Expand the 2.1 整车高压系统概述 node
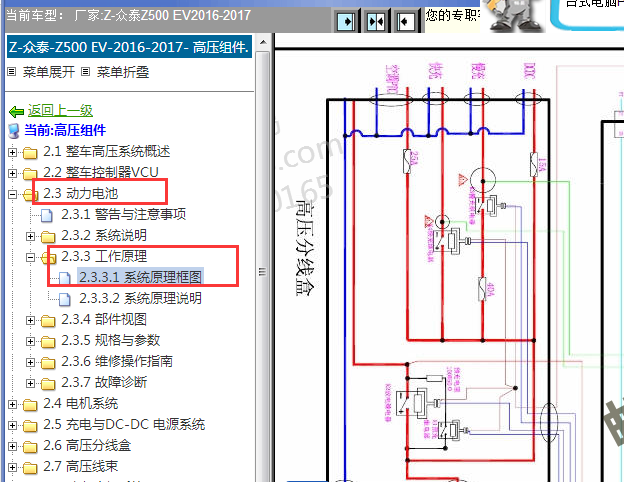Viewport: 624px width, 482px height. coord(12,152)
